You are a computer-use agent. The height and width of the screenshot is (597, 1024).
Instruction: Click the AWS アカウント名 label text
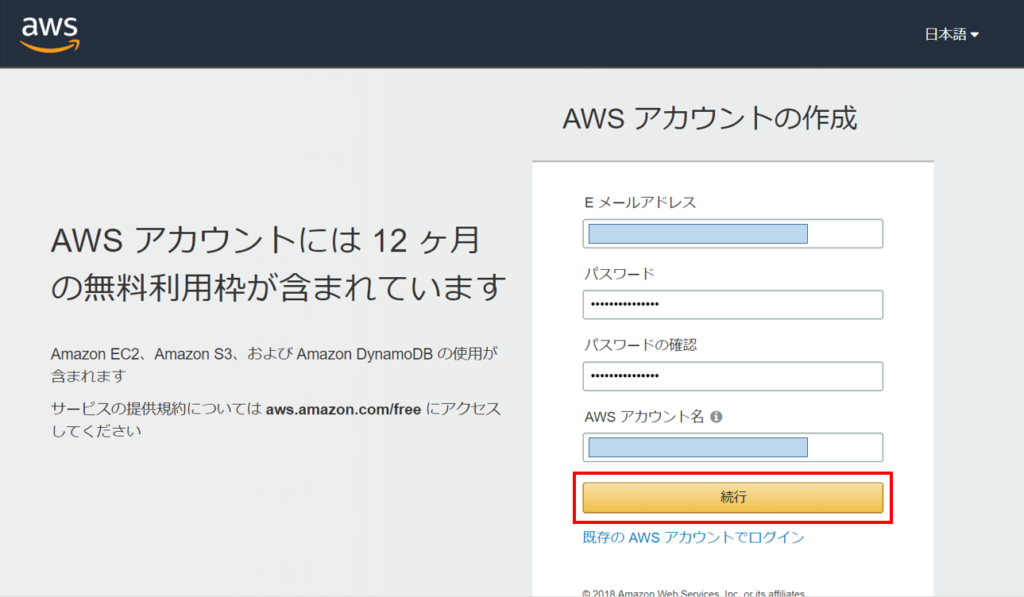point(644,417)
